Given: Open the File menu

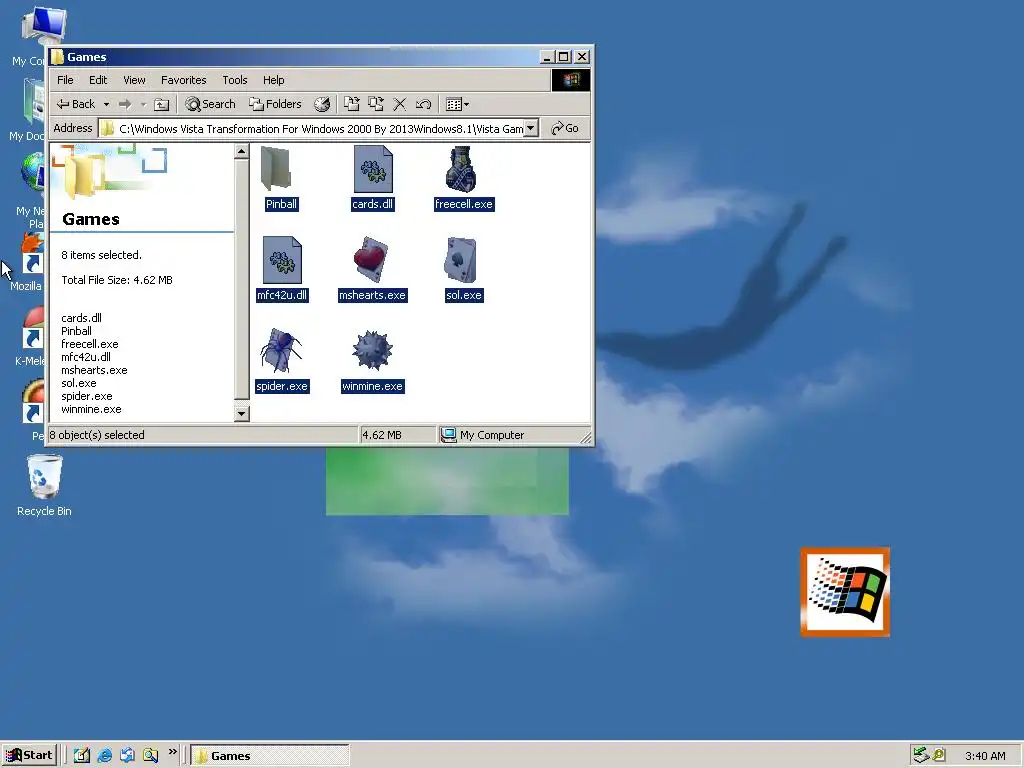Looking at the screenshot, I should [65, 80].
